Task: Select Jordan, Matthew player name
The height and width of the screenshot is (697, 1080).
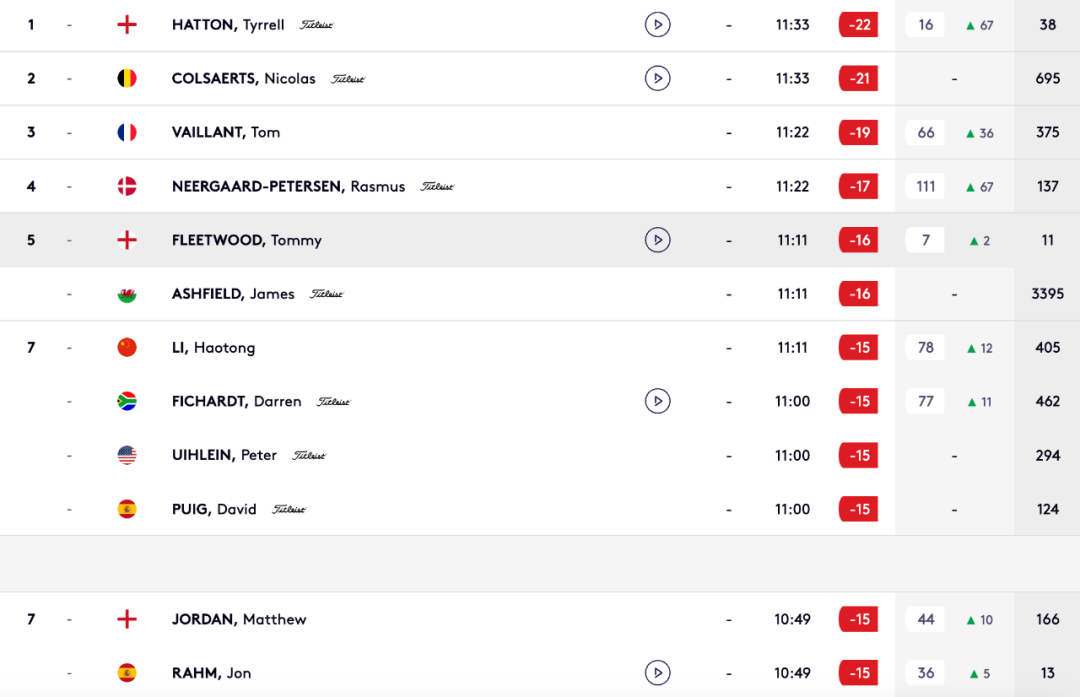Action: (x=239, y=619)
